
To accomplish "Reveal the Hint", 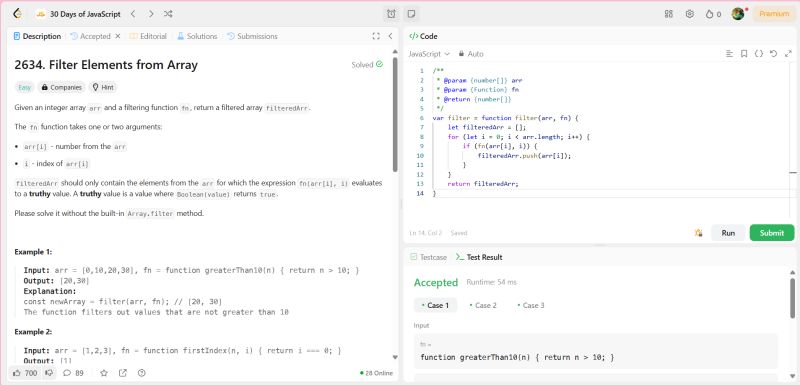I will tap(103, 87).
